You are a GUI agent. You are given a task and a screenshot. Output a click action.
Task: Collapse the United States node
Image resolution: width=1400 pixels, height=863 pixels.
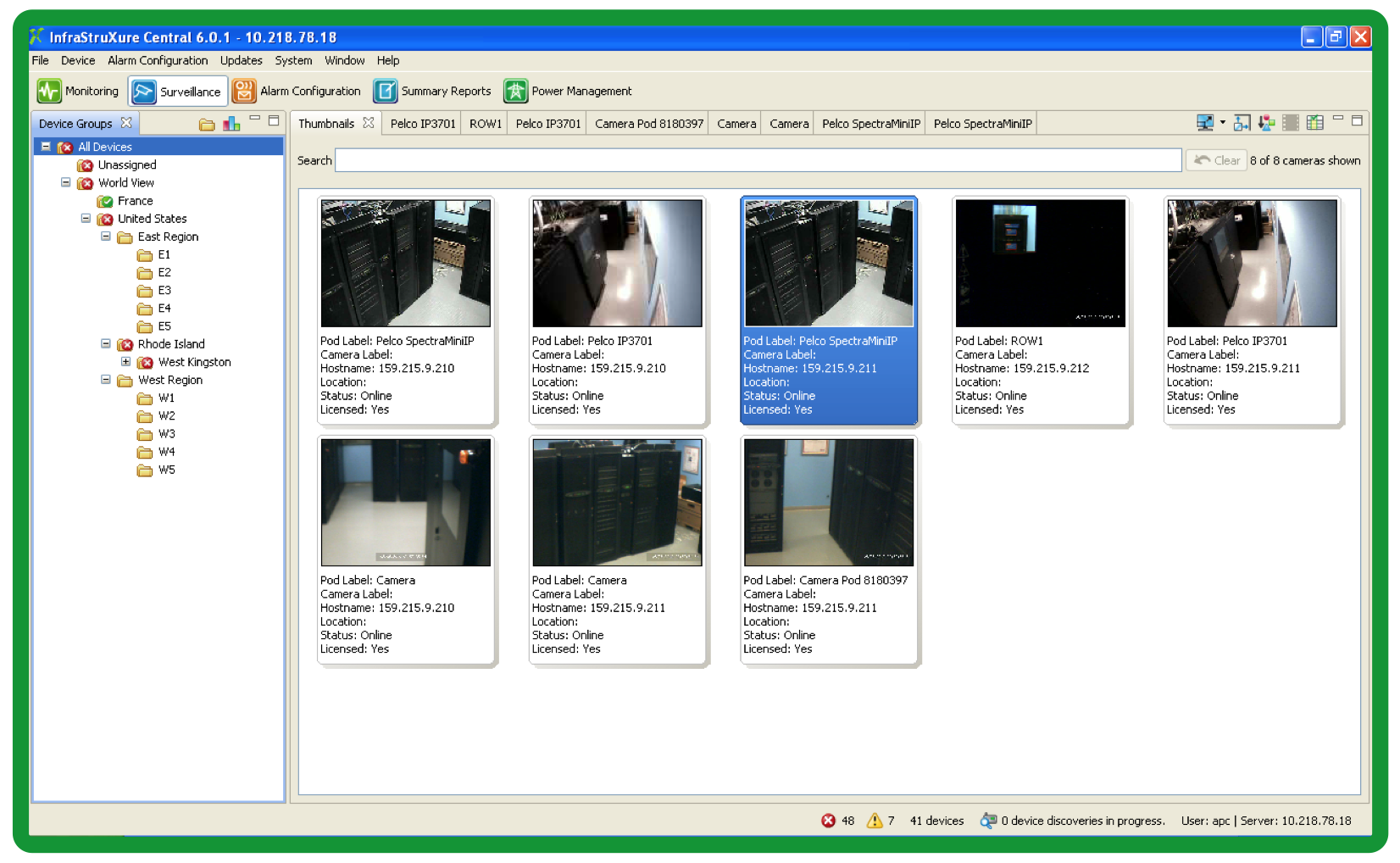[x=86, y=218]
